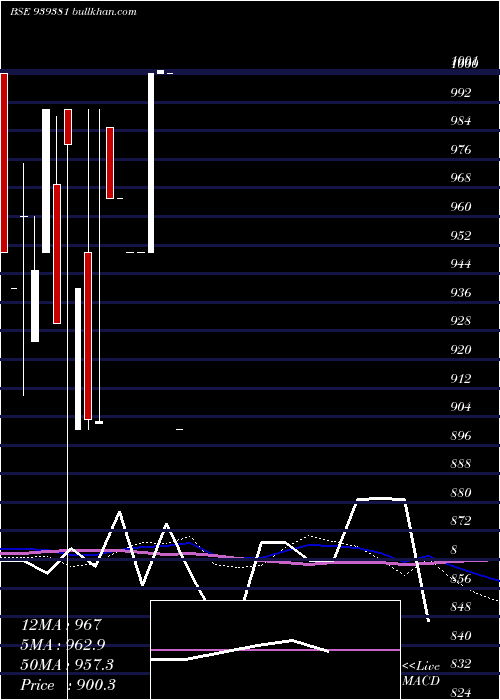This screenshot has height=700, width=500.
Task: Click the tall white candle reaching 1000
Action: pyautogui.click(x=151, y=163)
